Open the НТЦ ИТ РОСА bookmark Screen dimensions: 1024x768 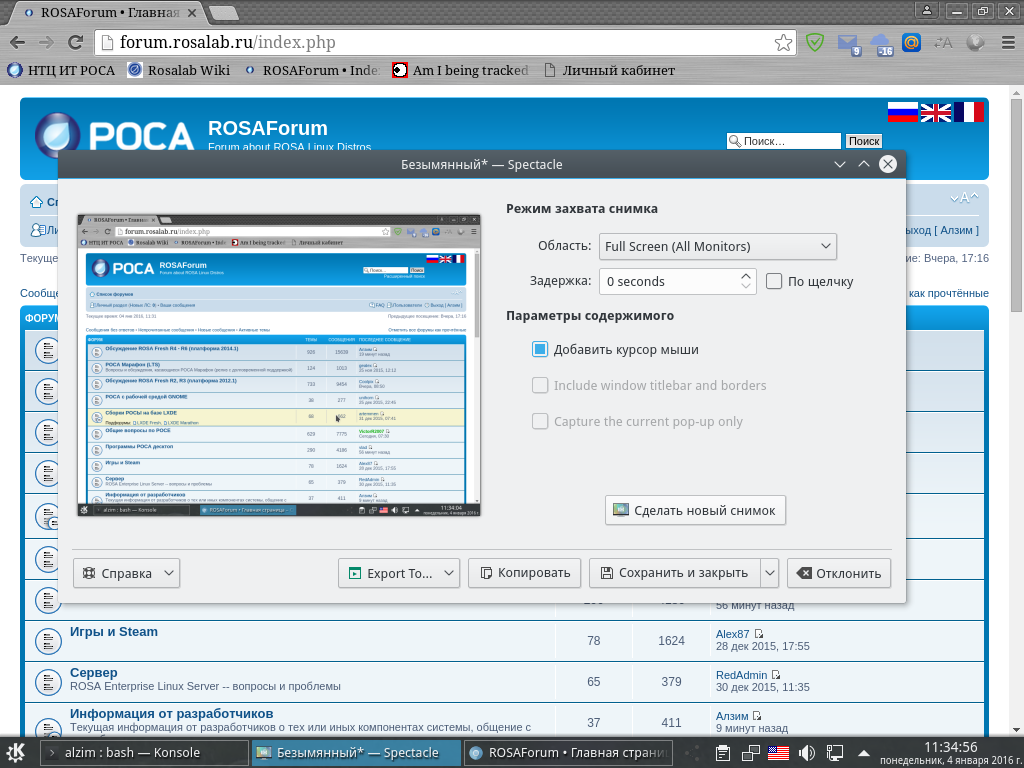tap(61, 71)
